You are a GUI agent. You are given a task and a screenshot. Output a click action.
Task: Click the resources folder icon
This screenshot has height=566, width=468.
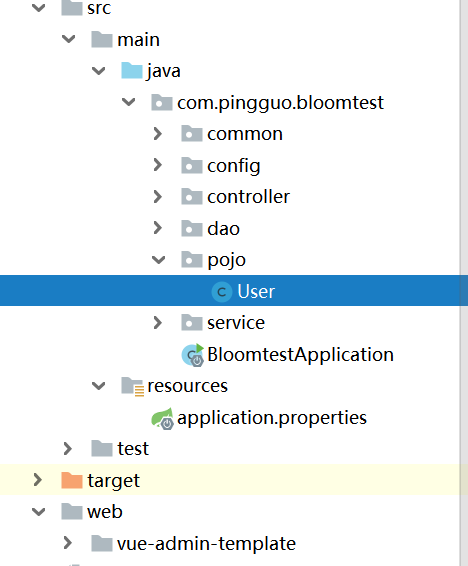pyautogui.click(x=132, y=386)
